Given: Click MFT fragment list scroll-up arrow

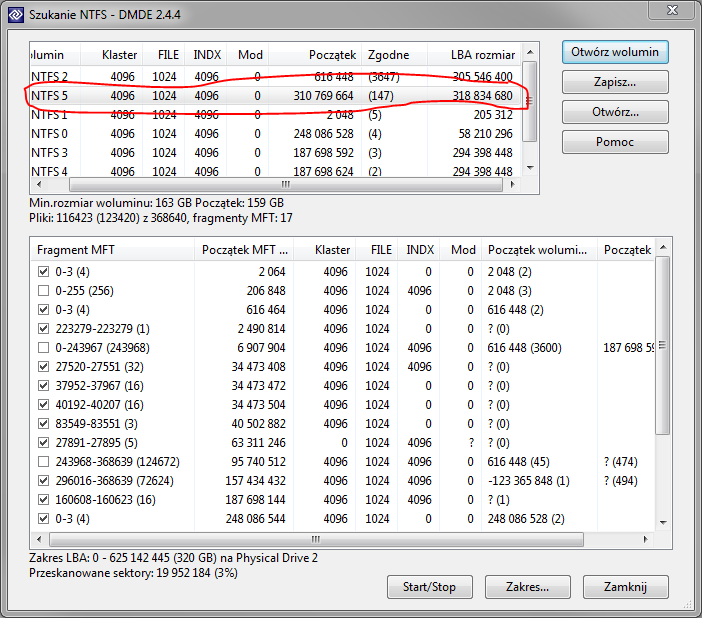Looking at the screenshot, I should click(x=663, y=247).
